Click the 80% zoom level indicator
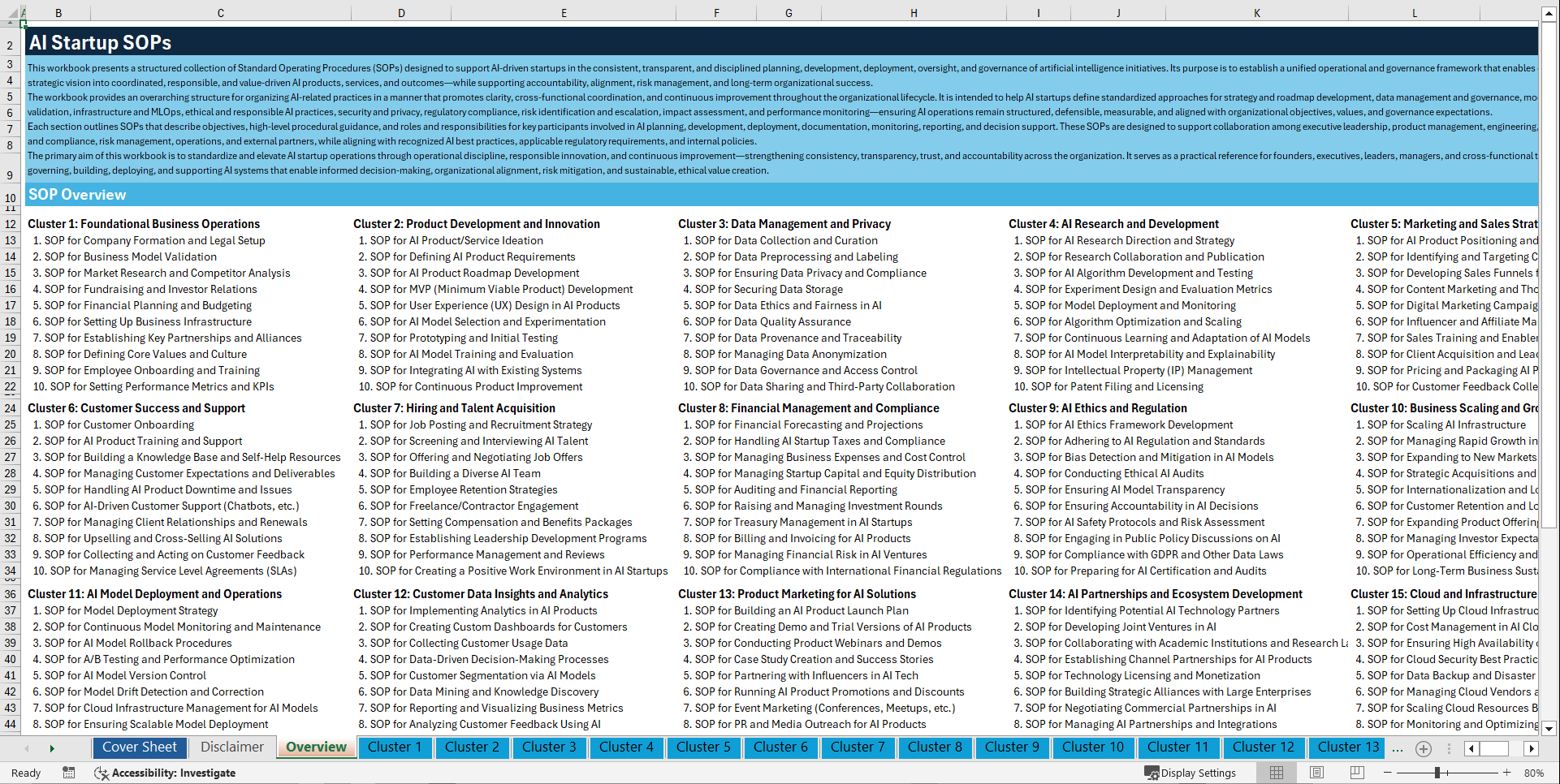 [x=1533, y=773]
